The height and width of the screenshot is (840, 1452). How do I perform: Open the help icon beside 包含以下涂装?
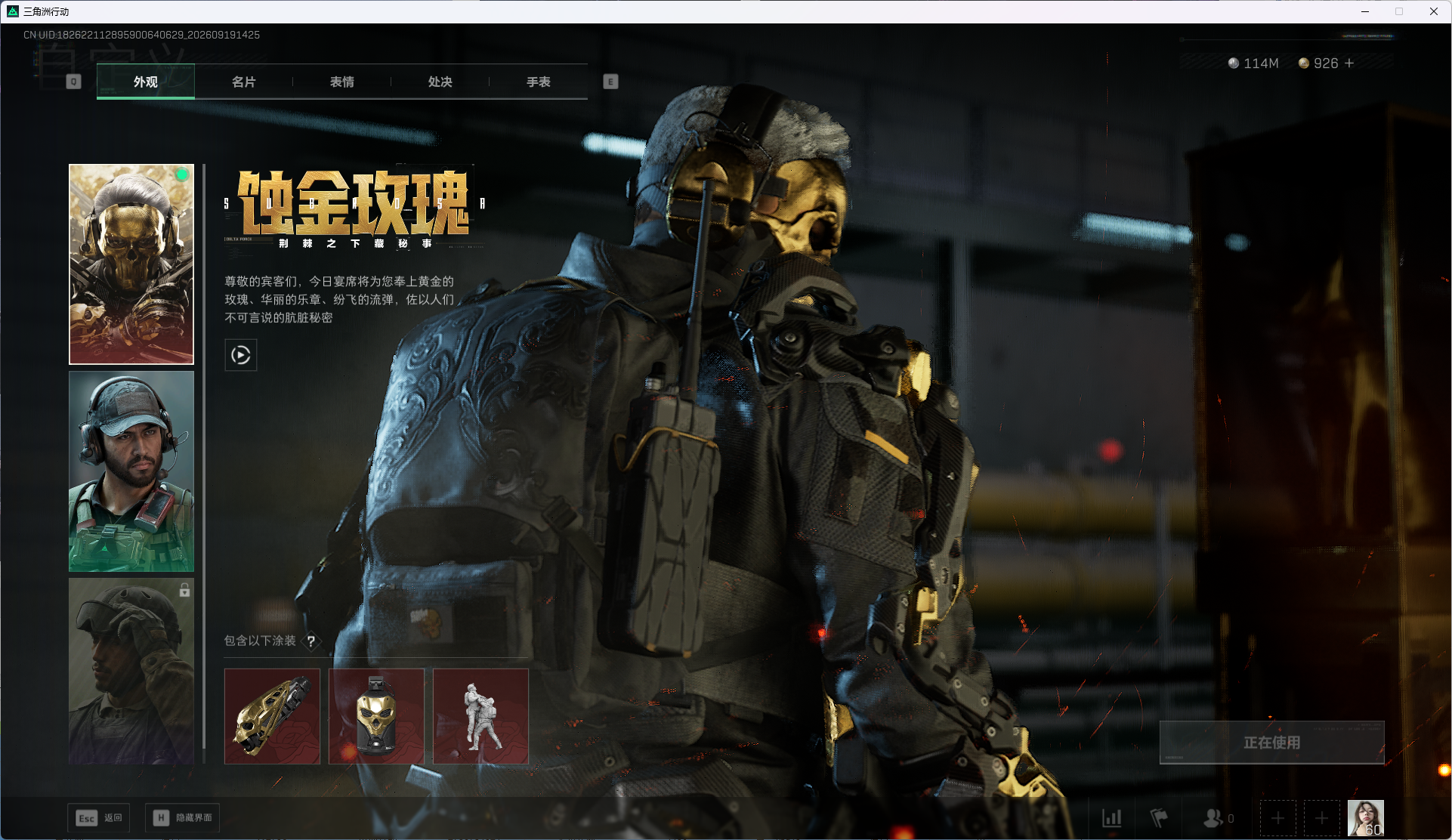click(311, 641)
